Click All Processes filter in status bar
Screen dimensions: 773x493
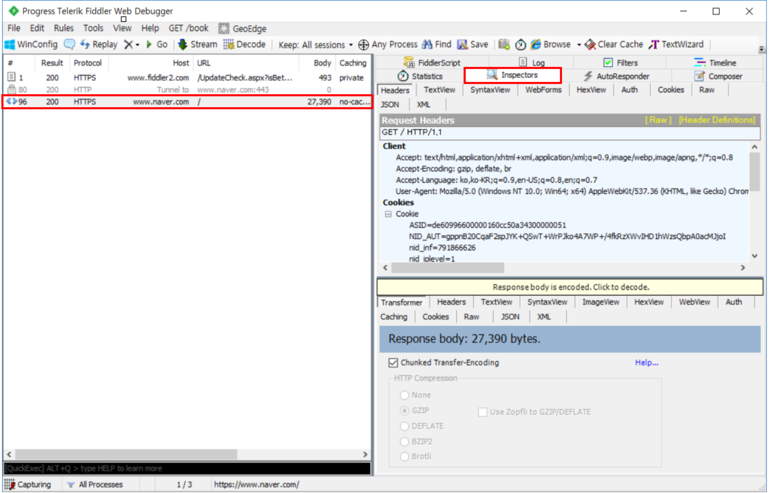click(x=95, y=485)
